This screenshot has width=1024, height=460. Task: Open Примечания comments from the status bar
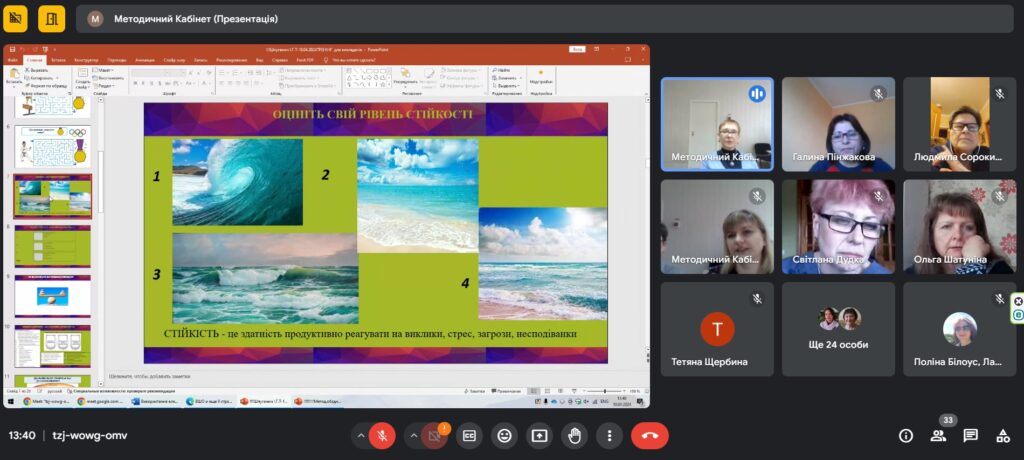[505, 391]
